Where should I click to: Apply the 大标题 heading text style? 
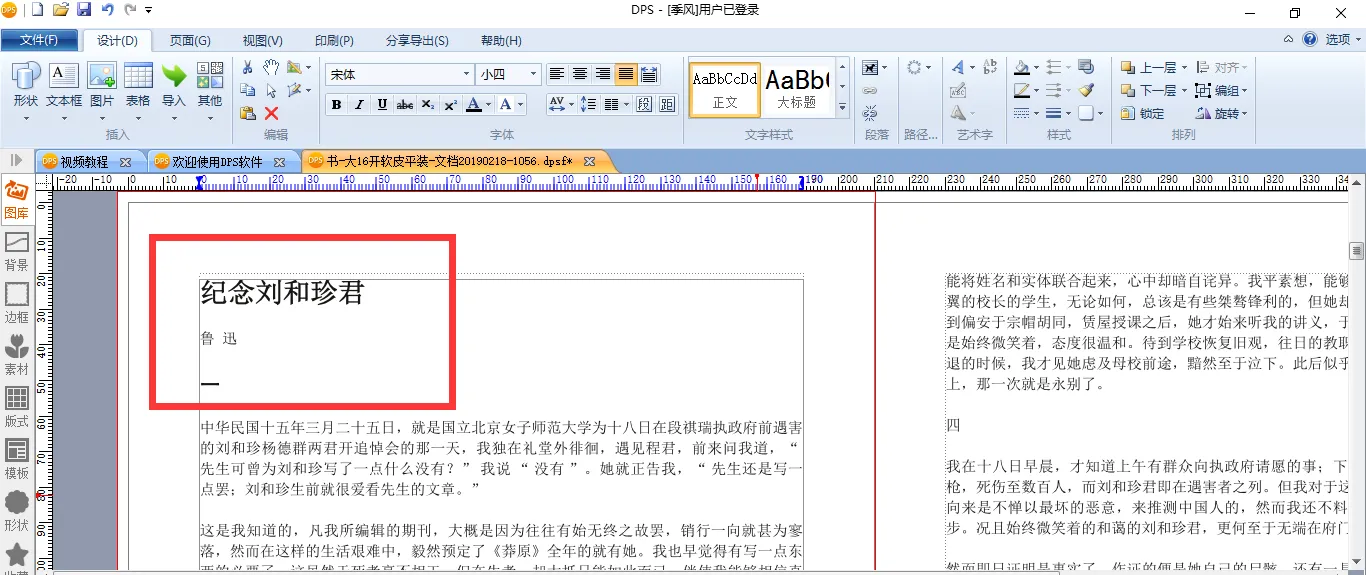point(797,90)
